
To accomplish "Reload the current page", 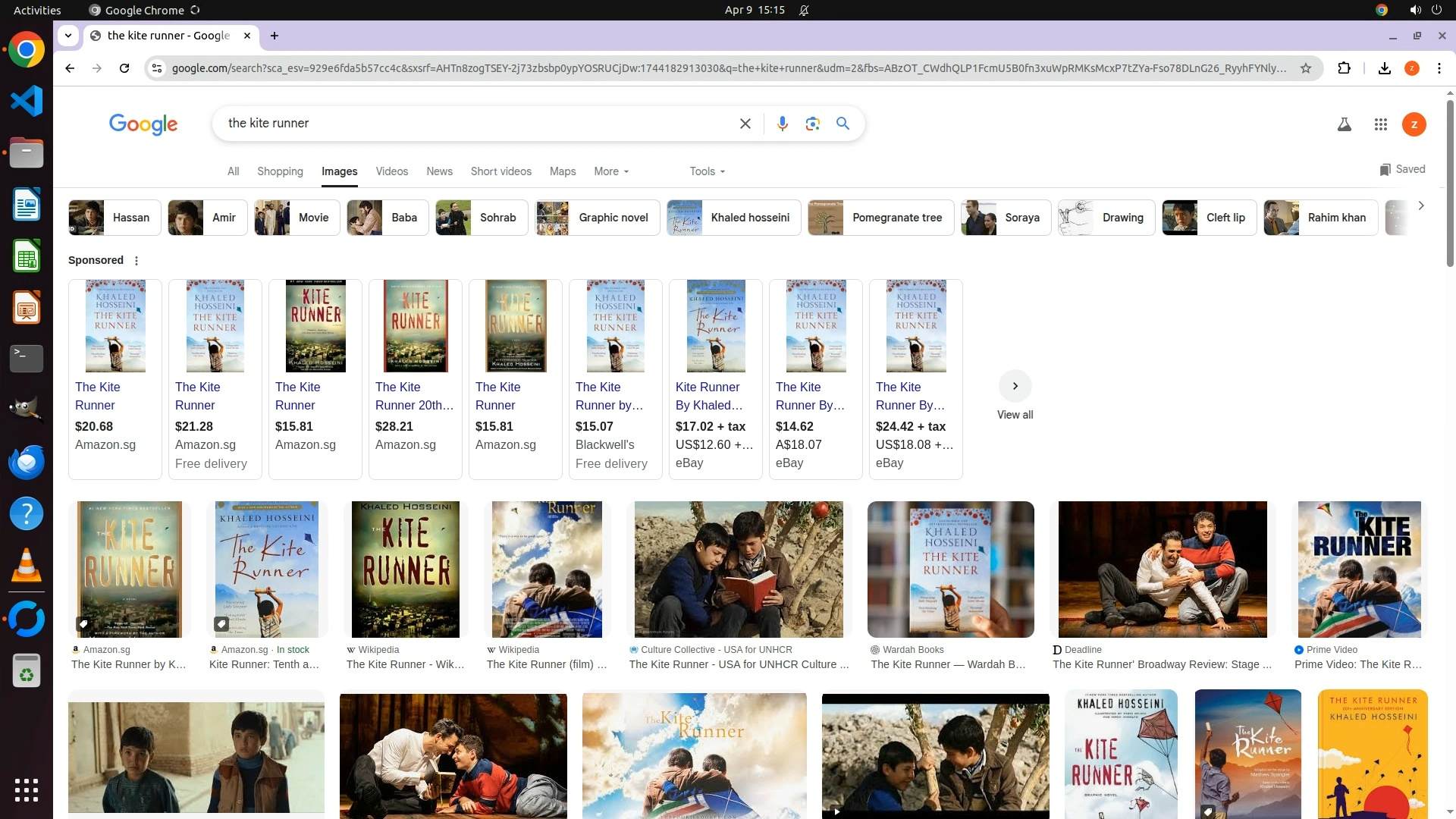I will (x=124, y=68).
